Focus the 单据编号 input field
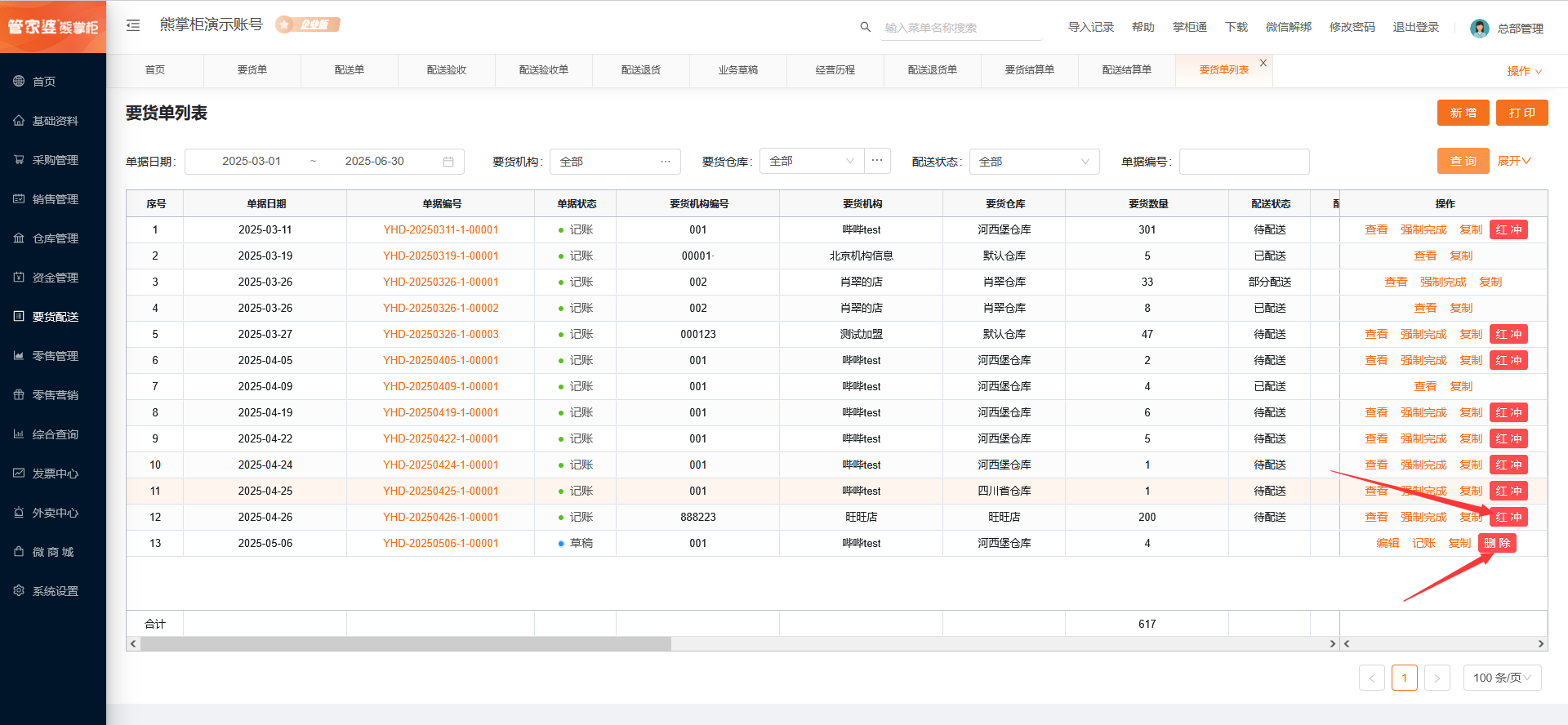 1245,162
